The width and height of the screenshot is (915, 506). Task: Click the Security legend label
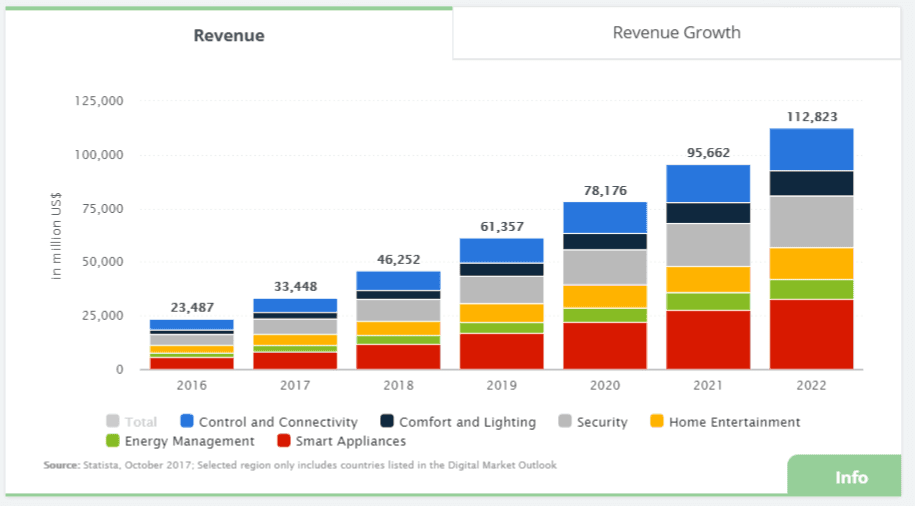pos(602,422)
